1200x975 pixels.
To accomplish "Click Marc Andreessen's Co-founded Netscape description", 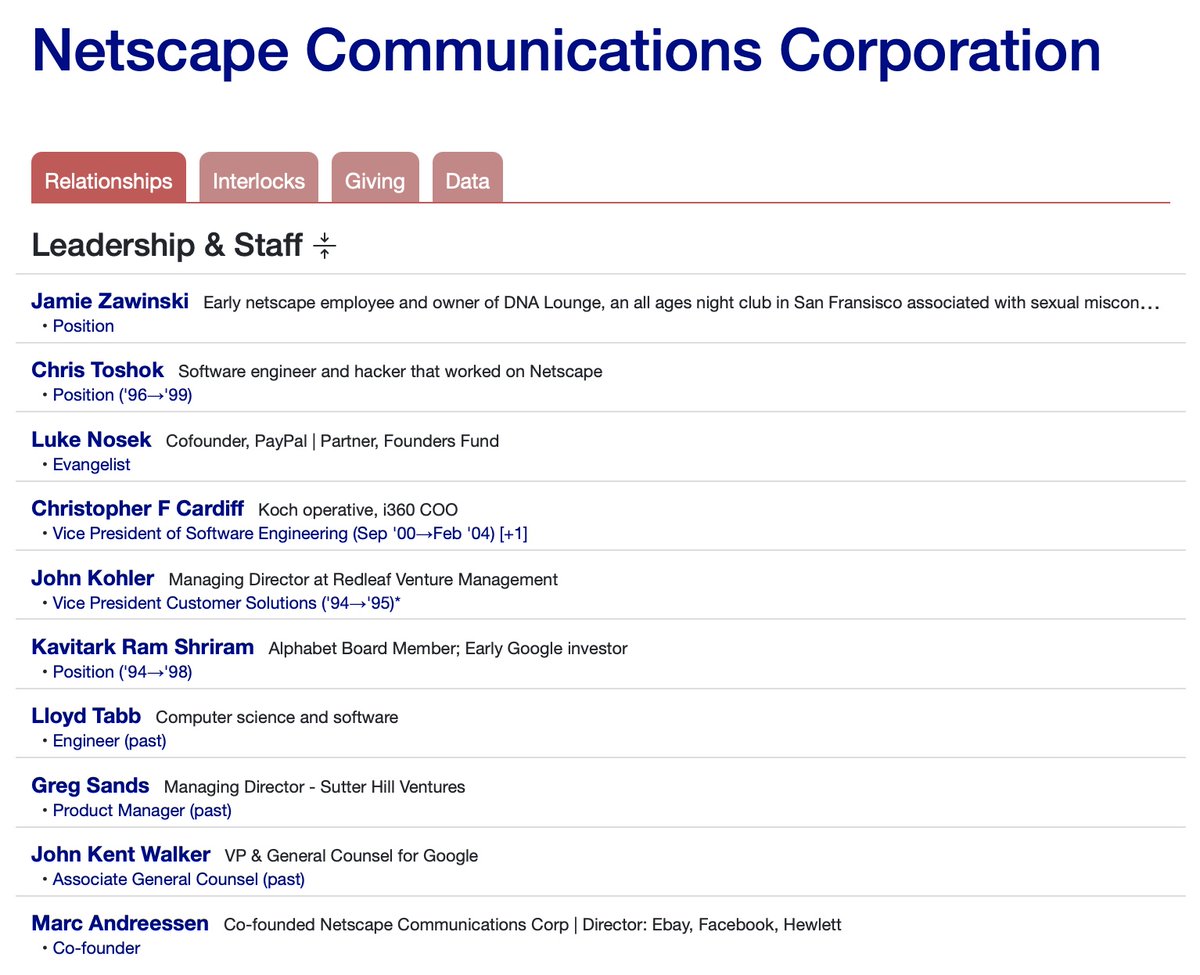I will click(532, 926).
